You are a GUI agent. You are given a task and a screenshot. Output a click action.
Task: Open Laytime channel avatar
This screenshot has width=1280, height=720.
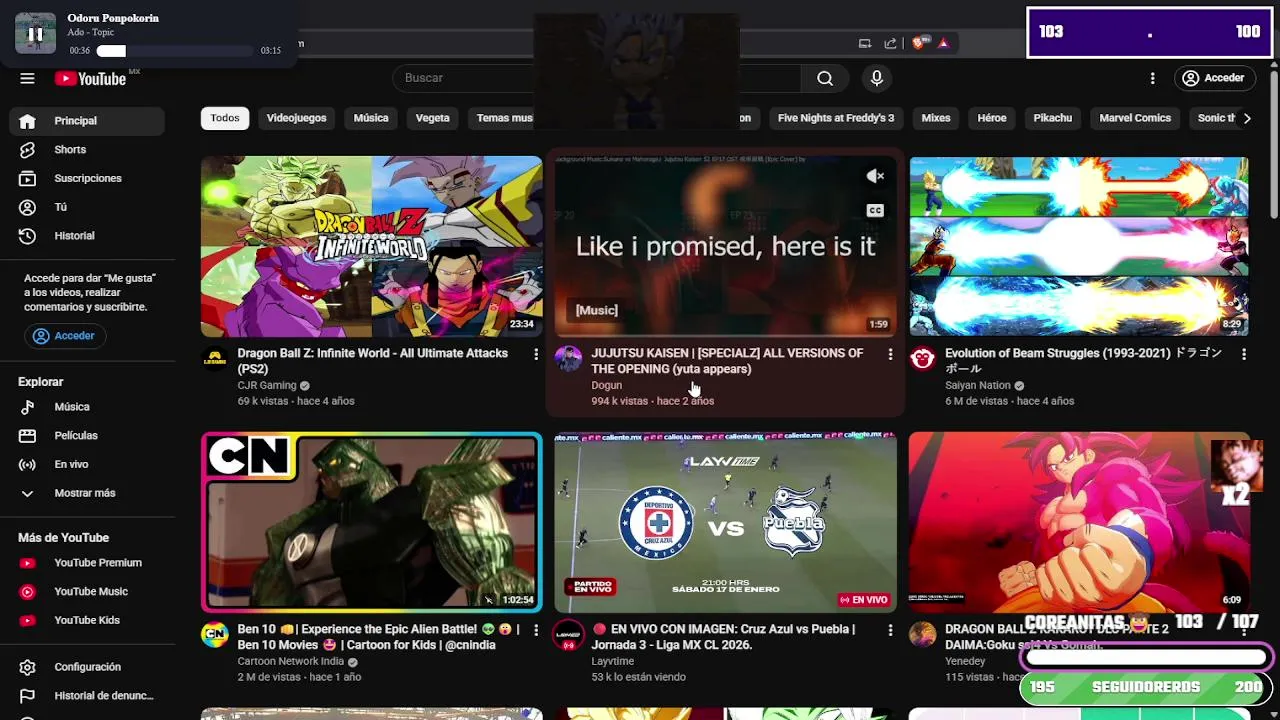coord(568,635)
